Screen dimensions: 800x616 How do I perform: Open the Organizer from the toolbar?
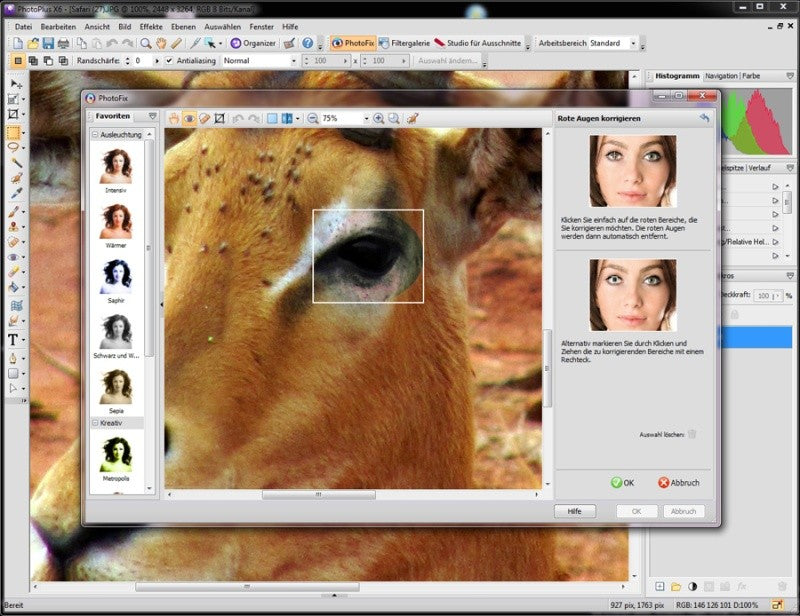pyautogui.click(x=253, y=43)
